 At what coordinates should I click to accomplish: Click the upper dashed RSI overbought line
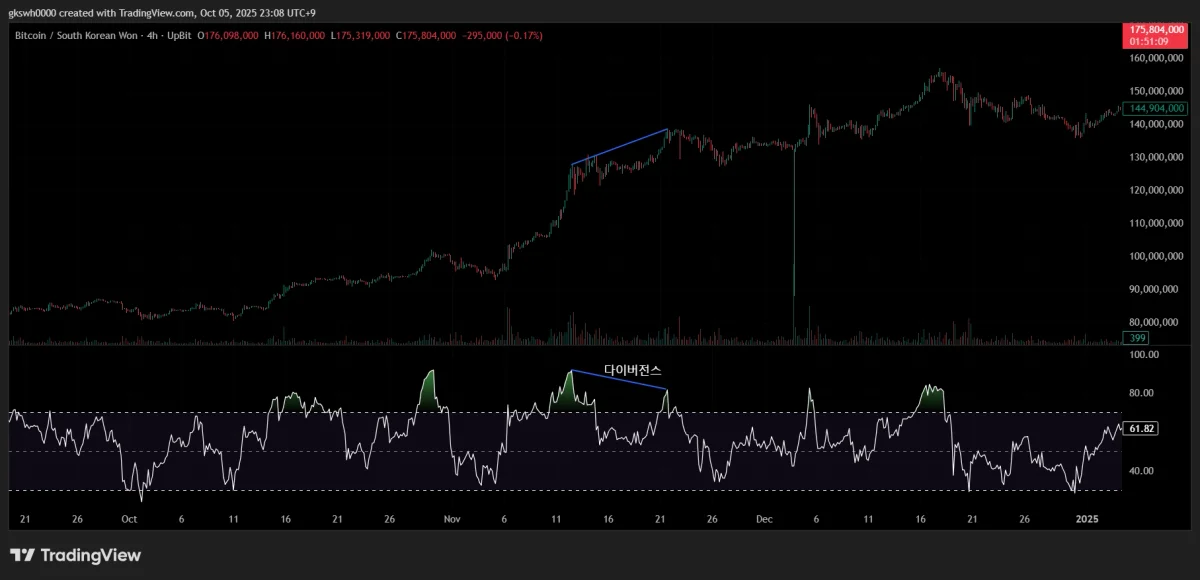tap(565, 412)
